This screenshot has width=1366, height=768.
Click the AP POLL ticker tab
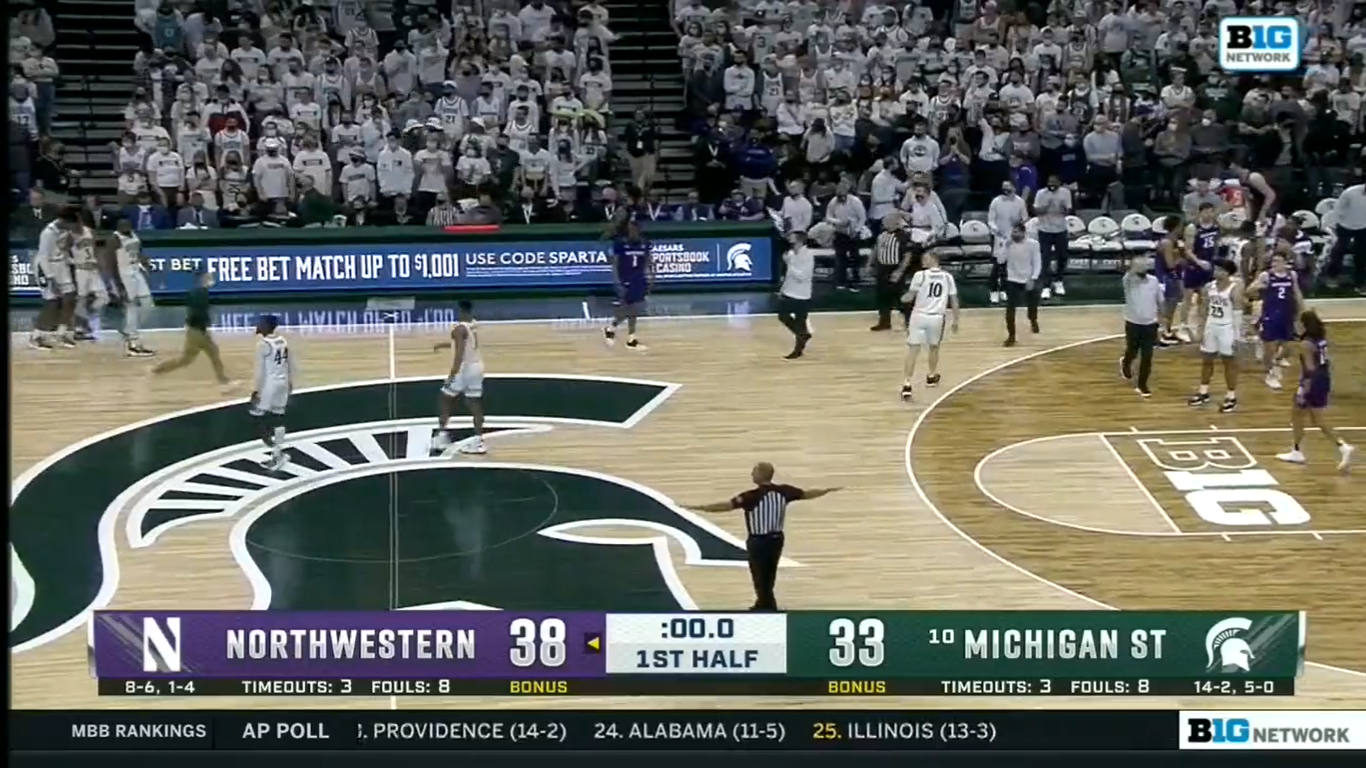tap(286, 731)
